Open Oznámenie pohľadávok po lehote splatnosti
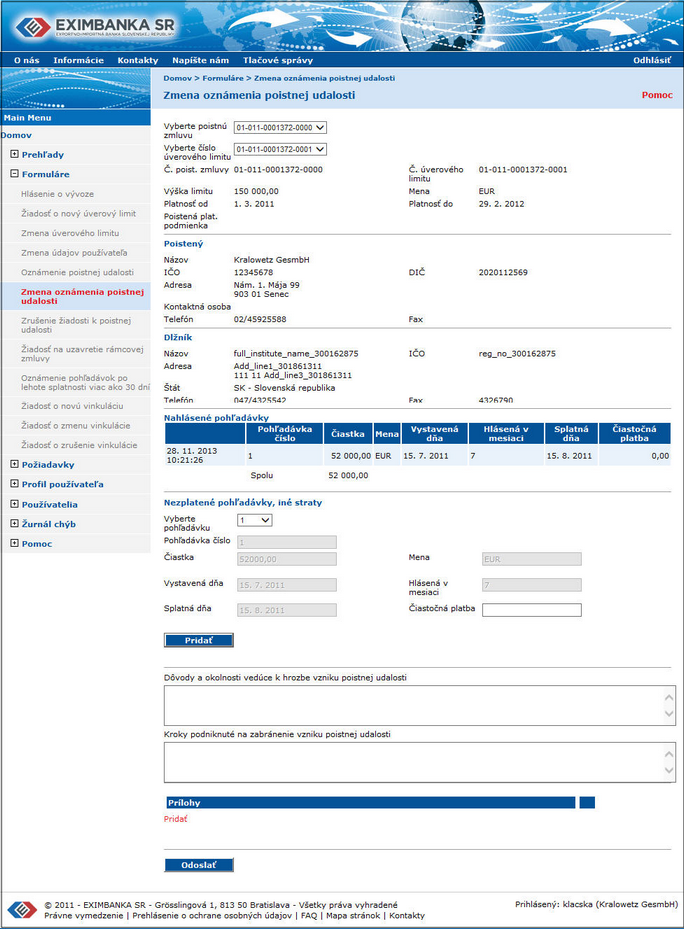684x929 pixels. point(85,382)
